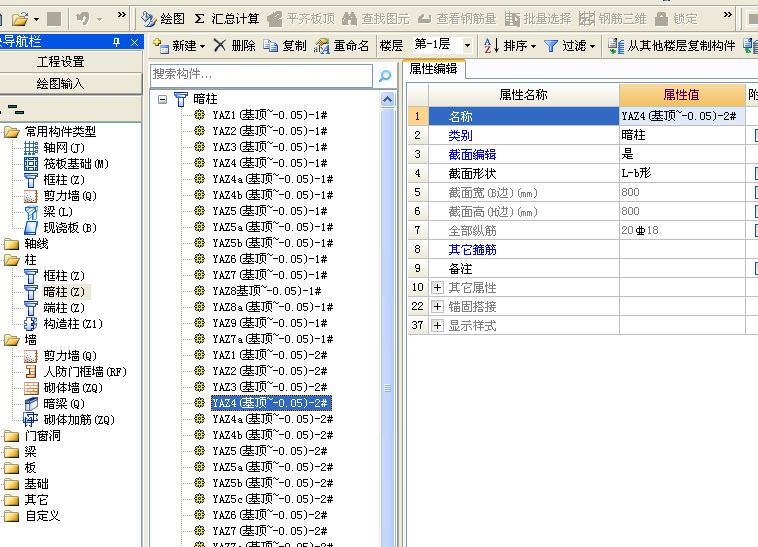Collapse the 暗柱 tree root node
Screen dimensions: 758x547
[x=162, y=100]
